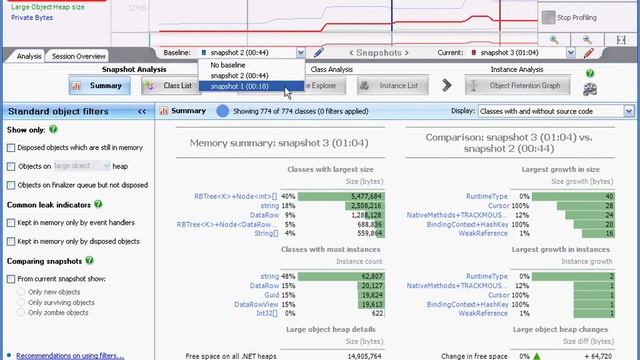Viewport: 640px width, 360px height.
Task: Select Only surviving objects radio button
Action: (x=21, y=302)
